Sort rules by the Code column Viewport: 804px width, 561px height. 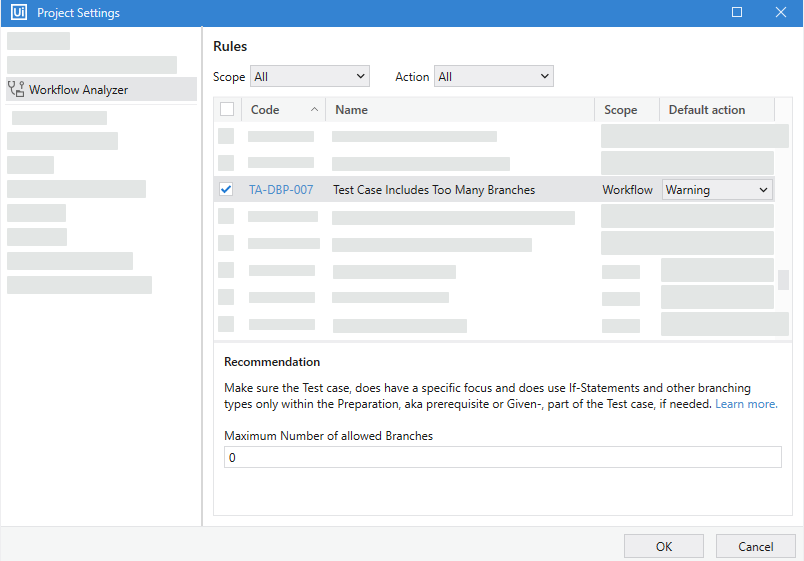pos(282,110)
